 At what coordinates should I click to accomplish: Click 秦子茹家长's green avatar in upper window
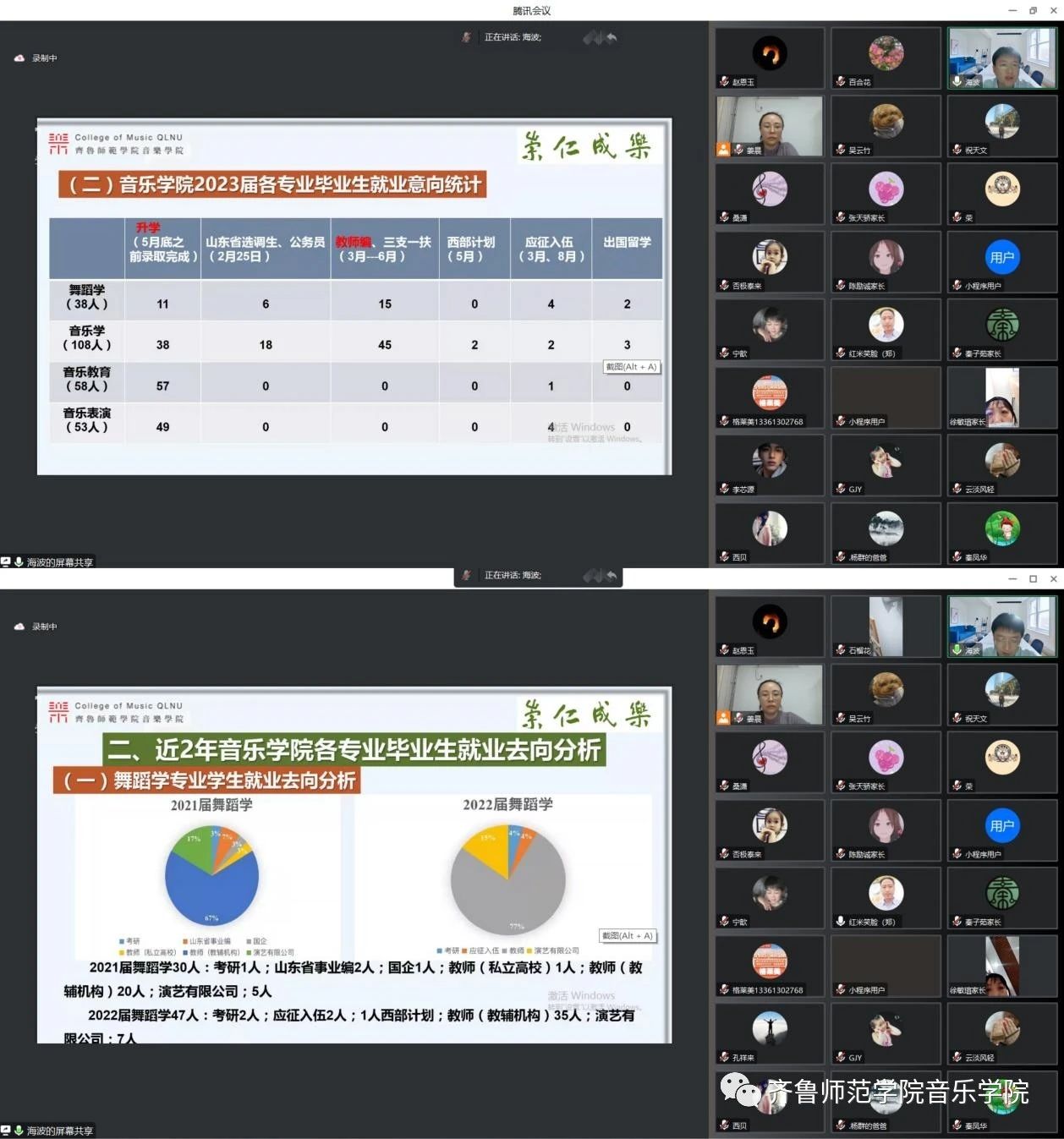[1002, 325]
